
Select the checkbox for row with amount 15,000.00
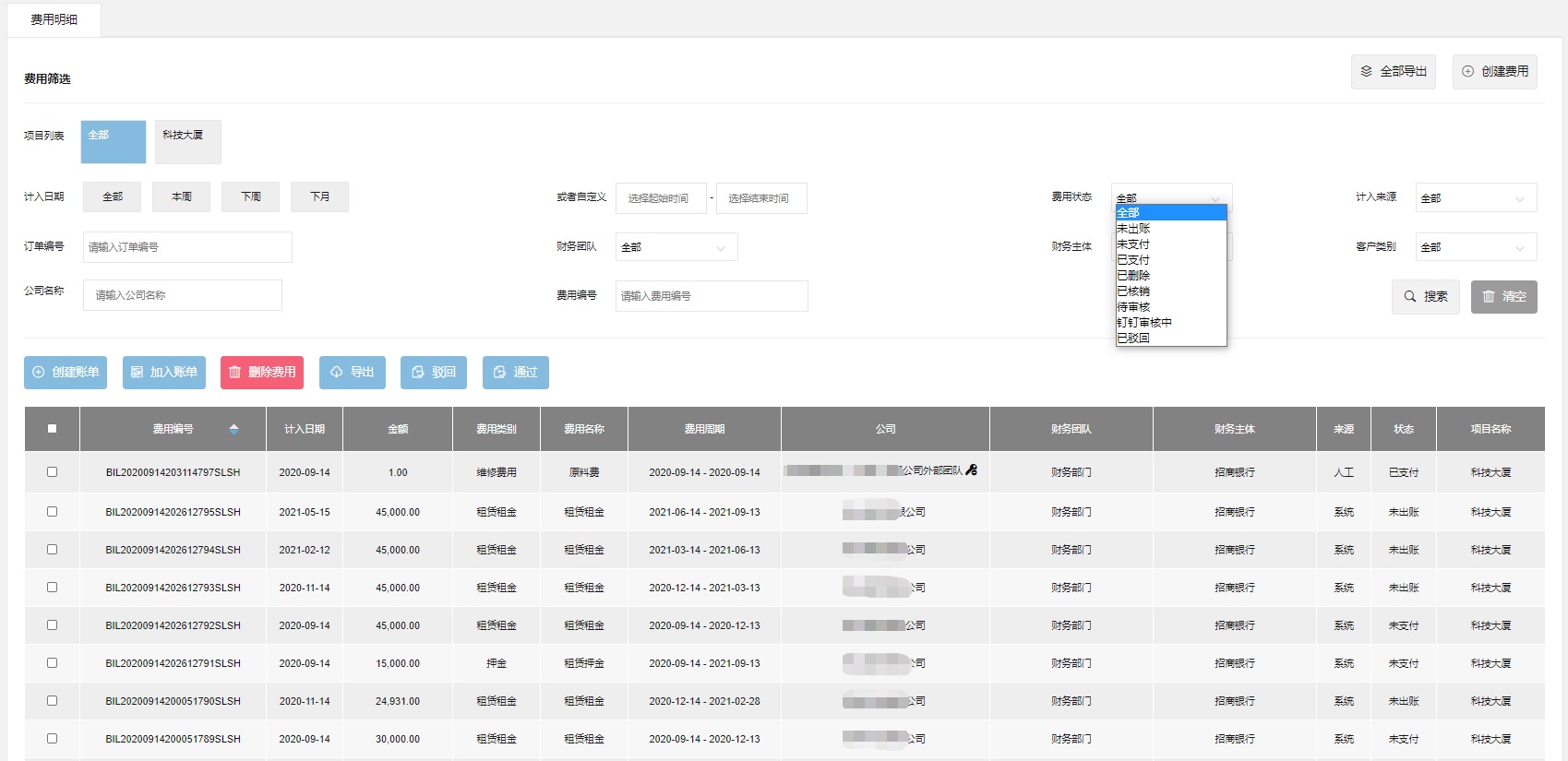[53, 663]
